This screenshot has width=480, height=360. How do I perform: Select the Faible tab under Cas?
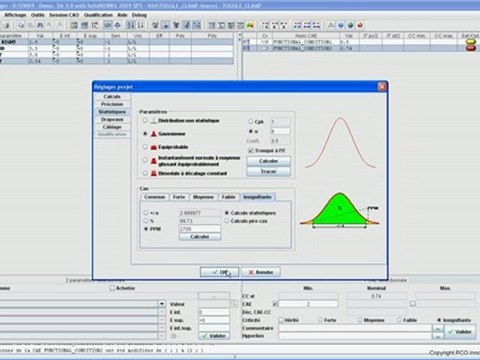click(229, 197)
